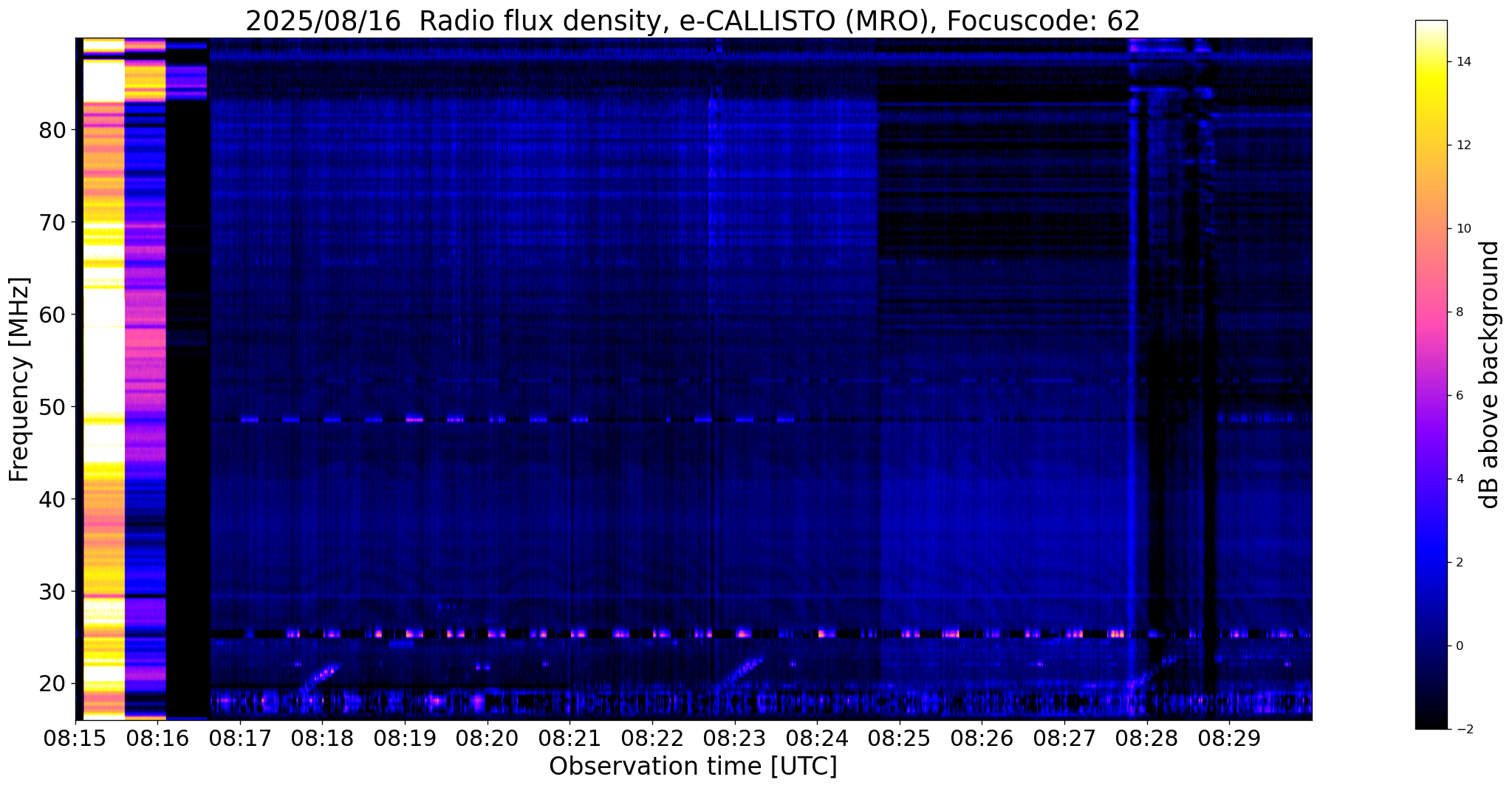Click the colorbar tick value 10
Viewport: 1512px width, 788px height.
[x=1463, y=229]
